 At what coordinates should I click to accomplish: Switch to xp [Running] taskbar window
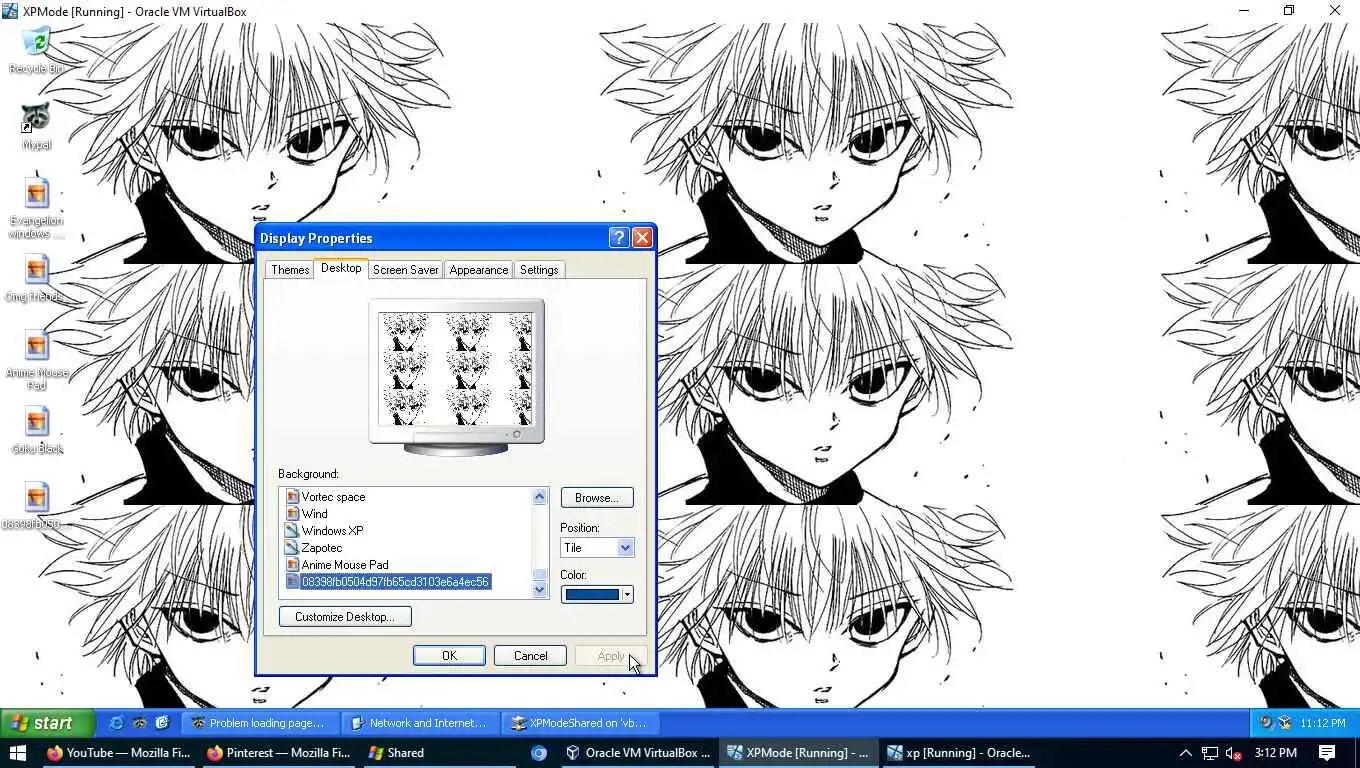tap(958, 753)
